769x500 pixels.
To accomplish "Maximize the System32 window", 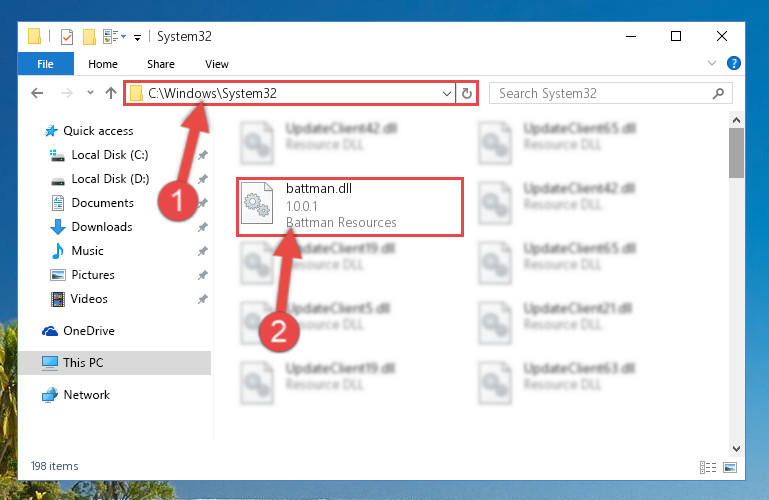I will pyautogui.click(x=676, y=36).
